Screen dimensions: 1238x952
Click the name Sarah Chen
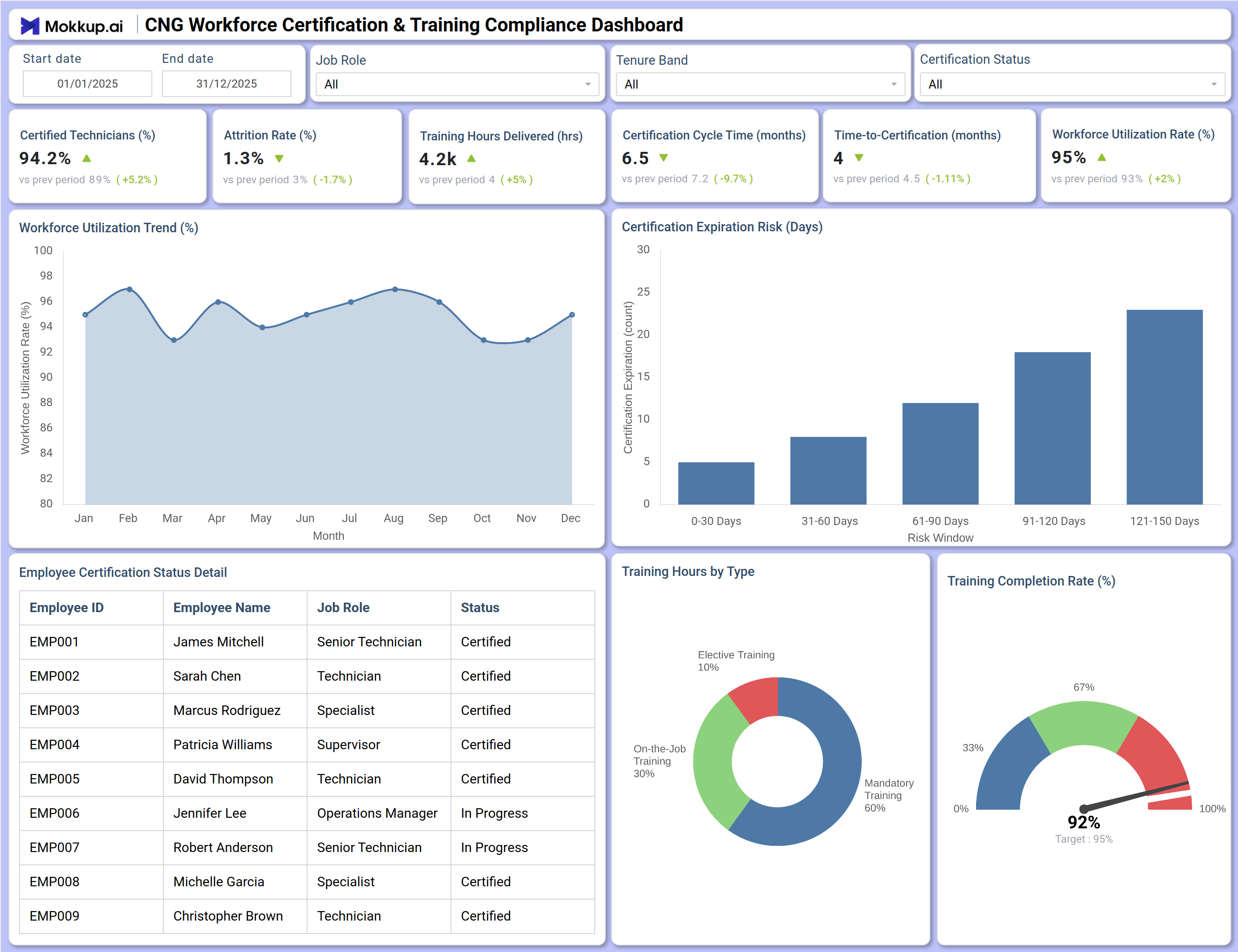pos(207,676)
